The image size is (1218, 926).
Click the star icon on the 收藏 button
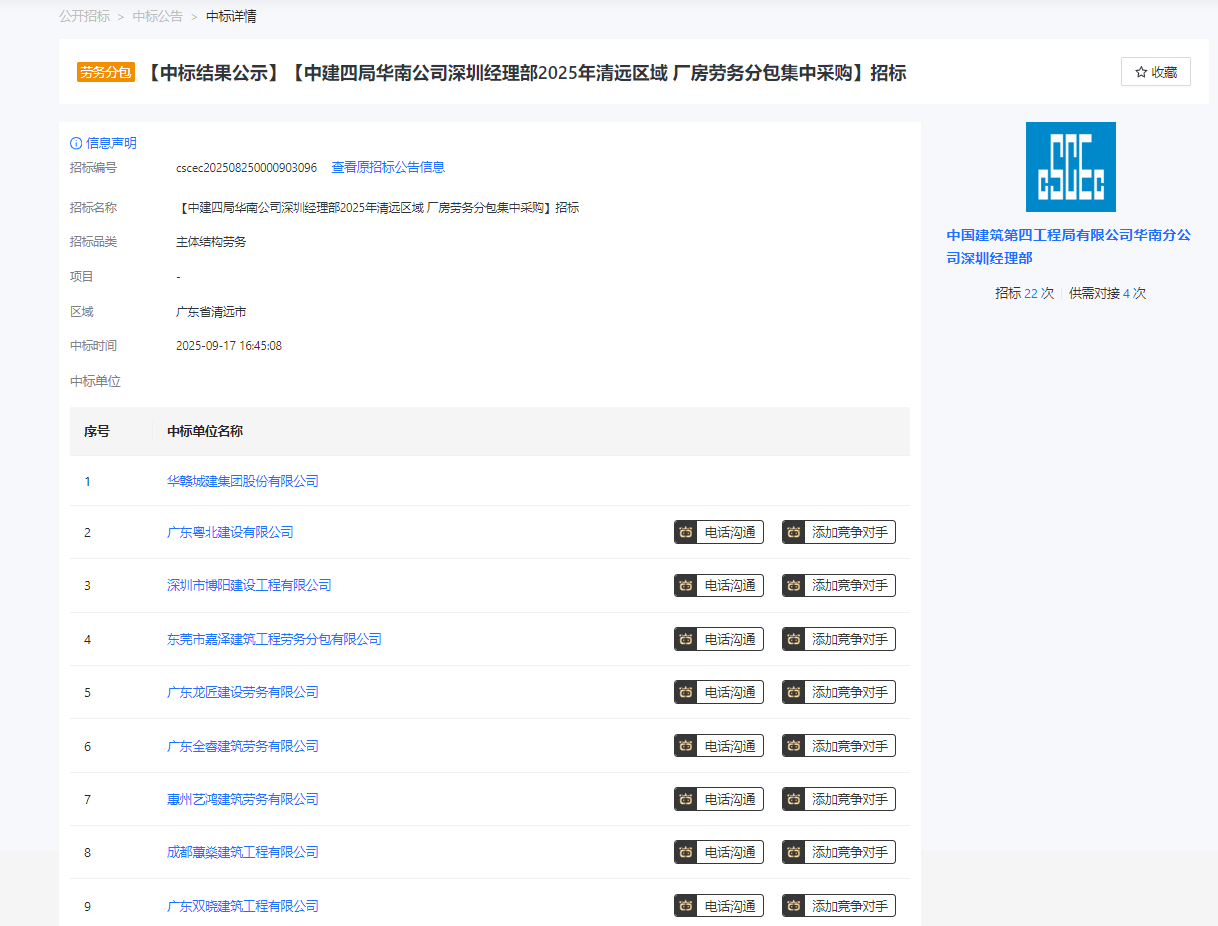pos(1141,72)
